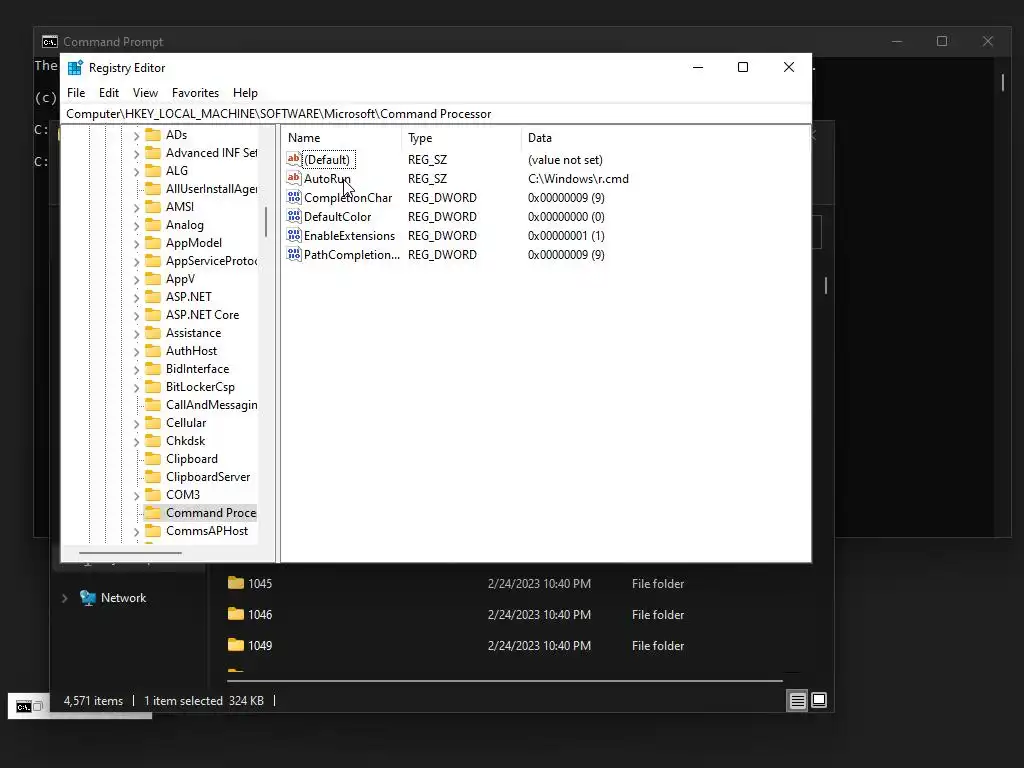Image resolution: width=1024 pixels, height=768 pixels.
Task: Open the View menu
Action: tap(145, 93)
